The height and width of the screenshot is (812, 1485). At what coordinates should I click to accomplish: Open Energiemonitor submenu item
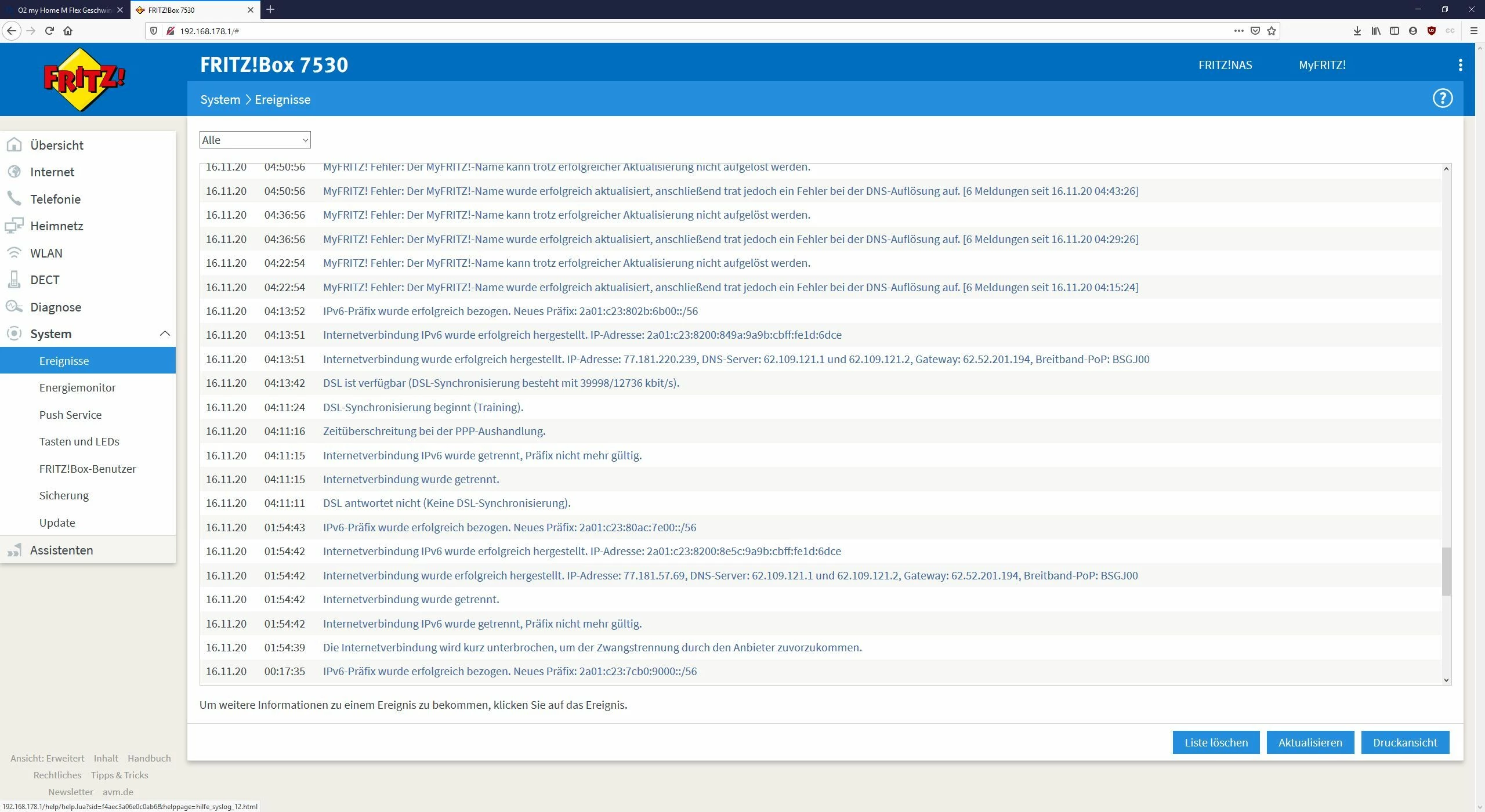pos(77,387)
